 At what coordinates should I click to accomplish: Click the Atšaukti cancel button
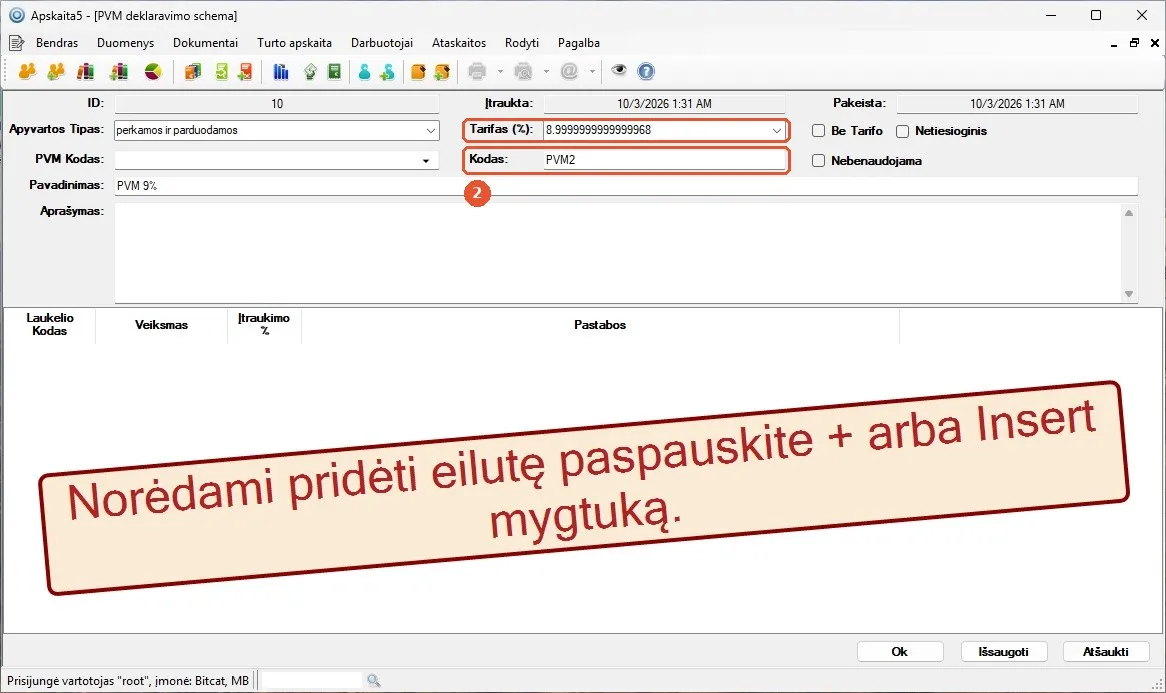pos(1106,651)
